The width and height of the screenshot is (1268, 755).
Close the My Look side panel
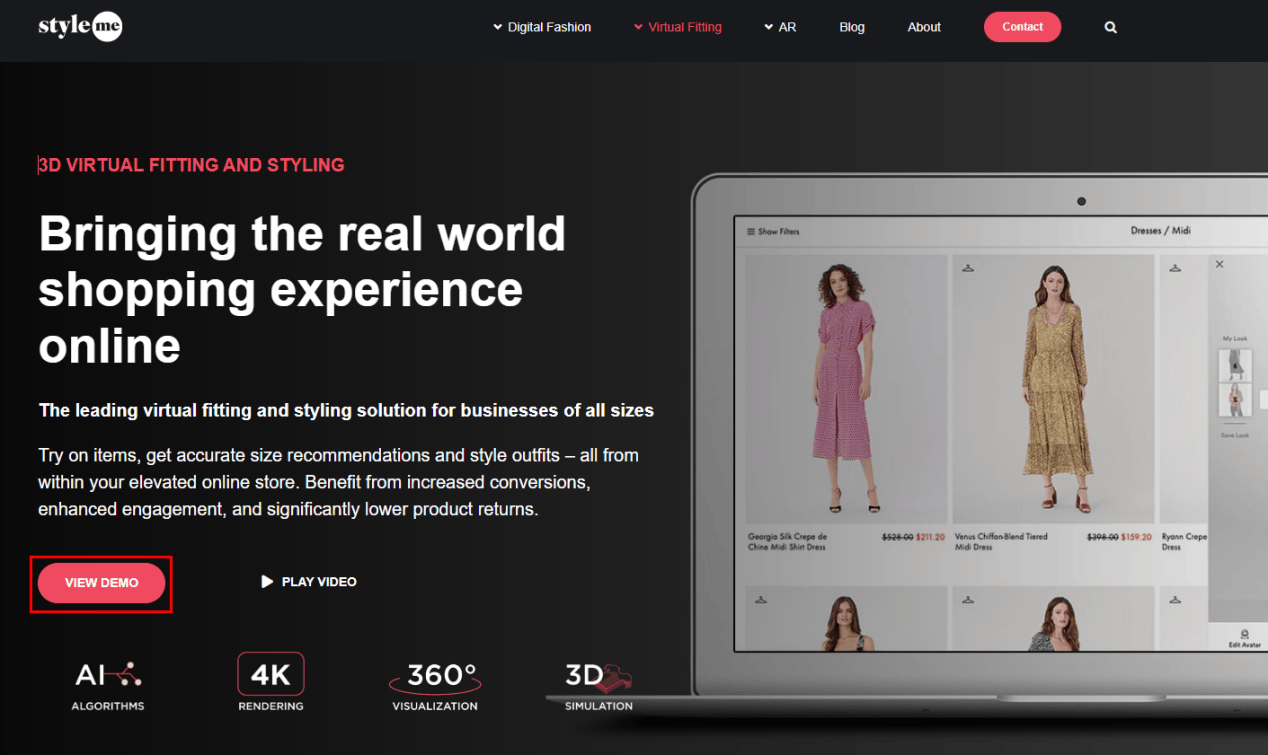[1219, 265]
